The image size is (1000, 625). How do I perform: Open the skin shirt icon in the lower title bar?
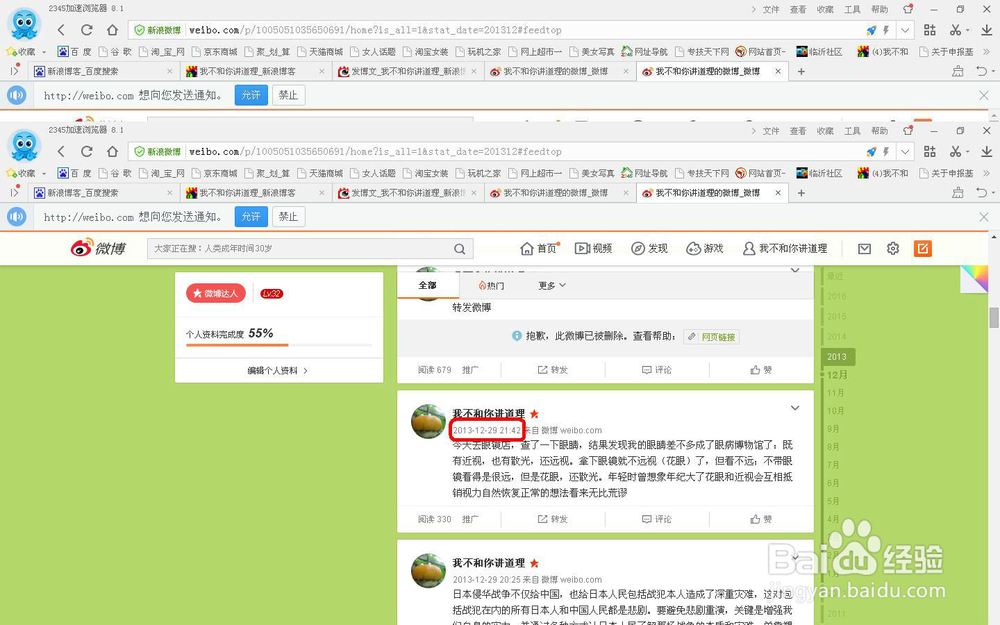pyautogui.click(x=908, y=131)
